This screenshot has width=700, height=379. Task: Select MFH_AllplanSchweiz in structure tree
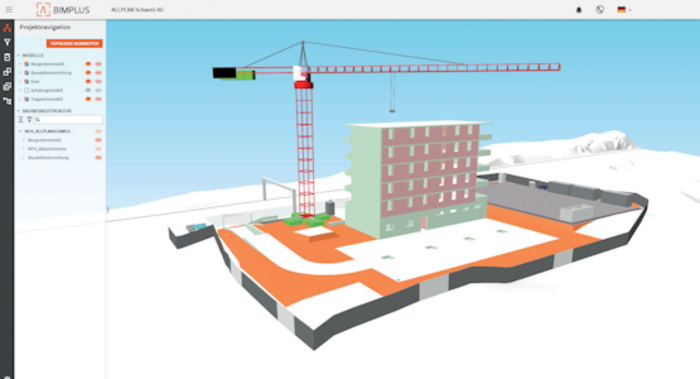[x=47, y=149]
